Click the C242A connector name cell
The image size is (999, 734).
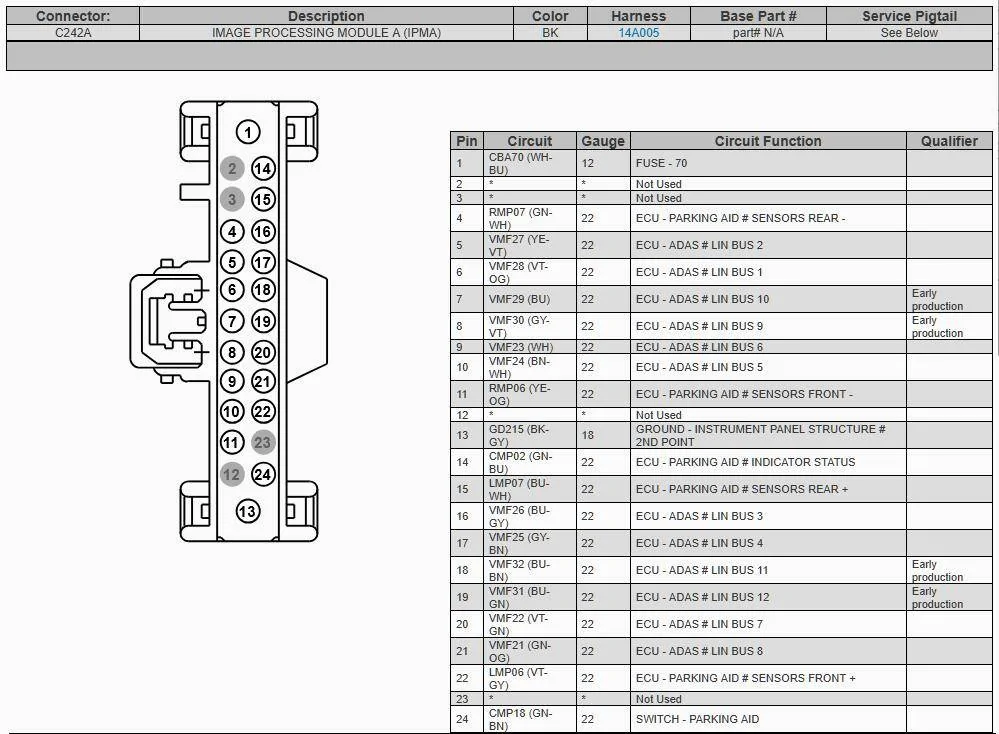pyautogui.click(x=73, y=33)
